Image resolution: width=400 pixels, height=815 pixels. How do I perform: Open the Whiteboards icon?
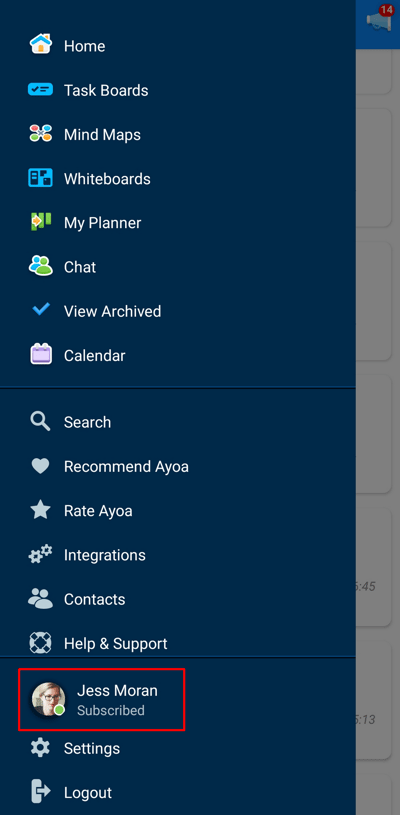pos(41,178)
